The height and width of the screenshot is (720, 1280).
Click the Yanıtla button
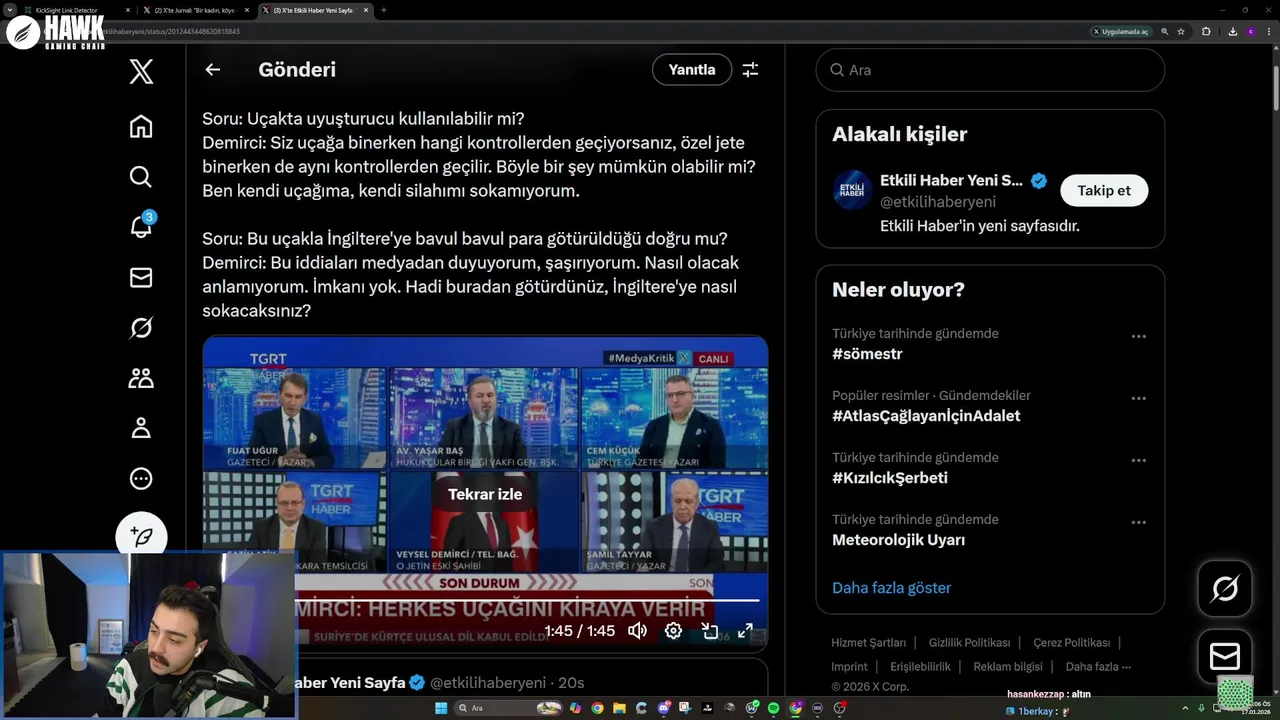[x=692, y=70]
